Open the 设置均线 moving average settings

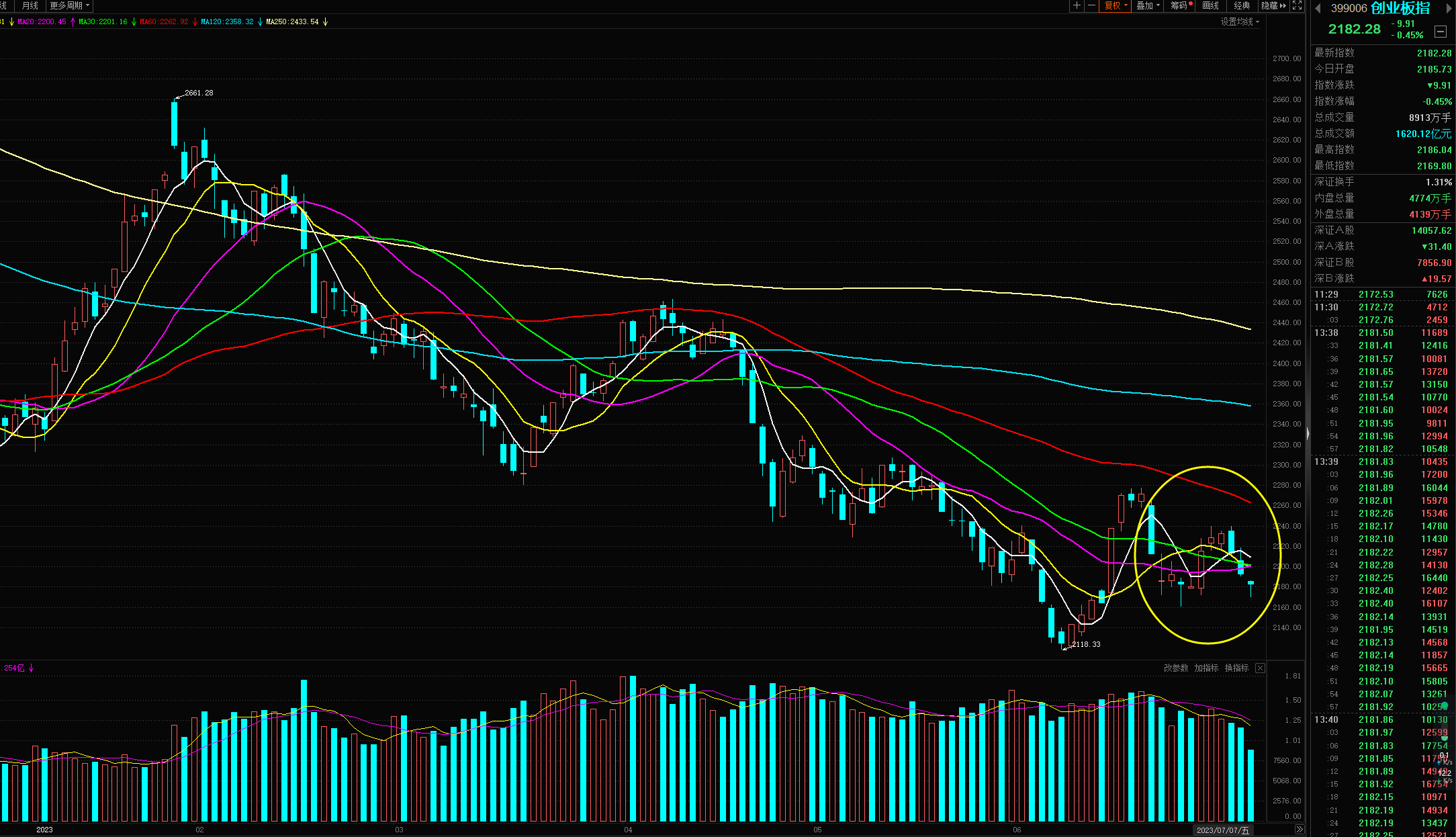(x=1239, y=21)
